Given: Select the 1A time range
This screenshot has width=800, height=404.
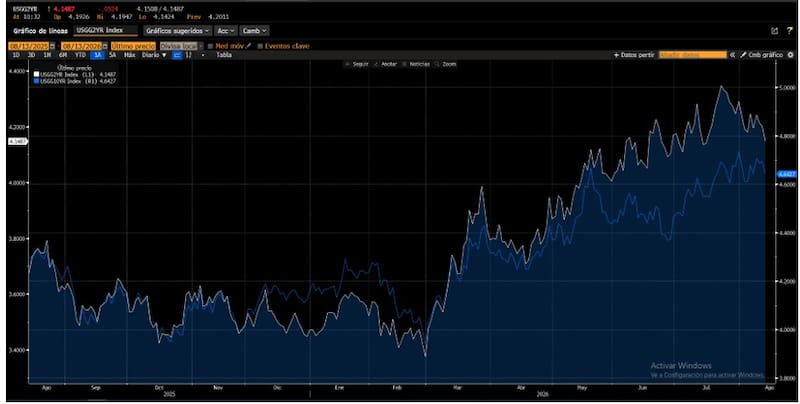Looking at the screenshot, I should point(97,55).
